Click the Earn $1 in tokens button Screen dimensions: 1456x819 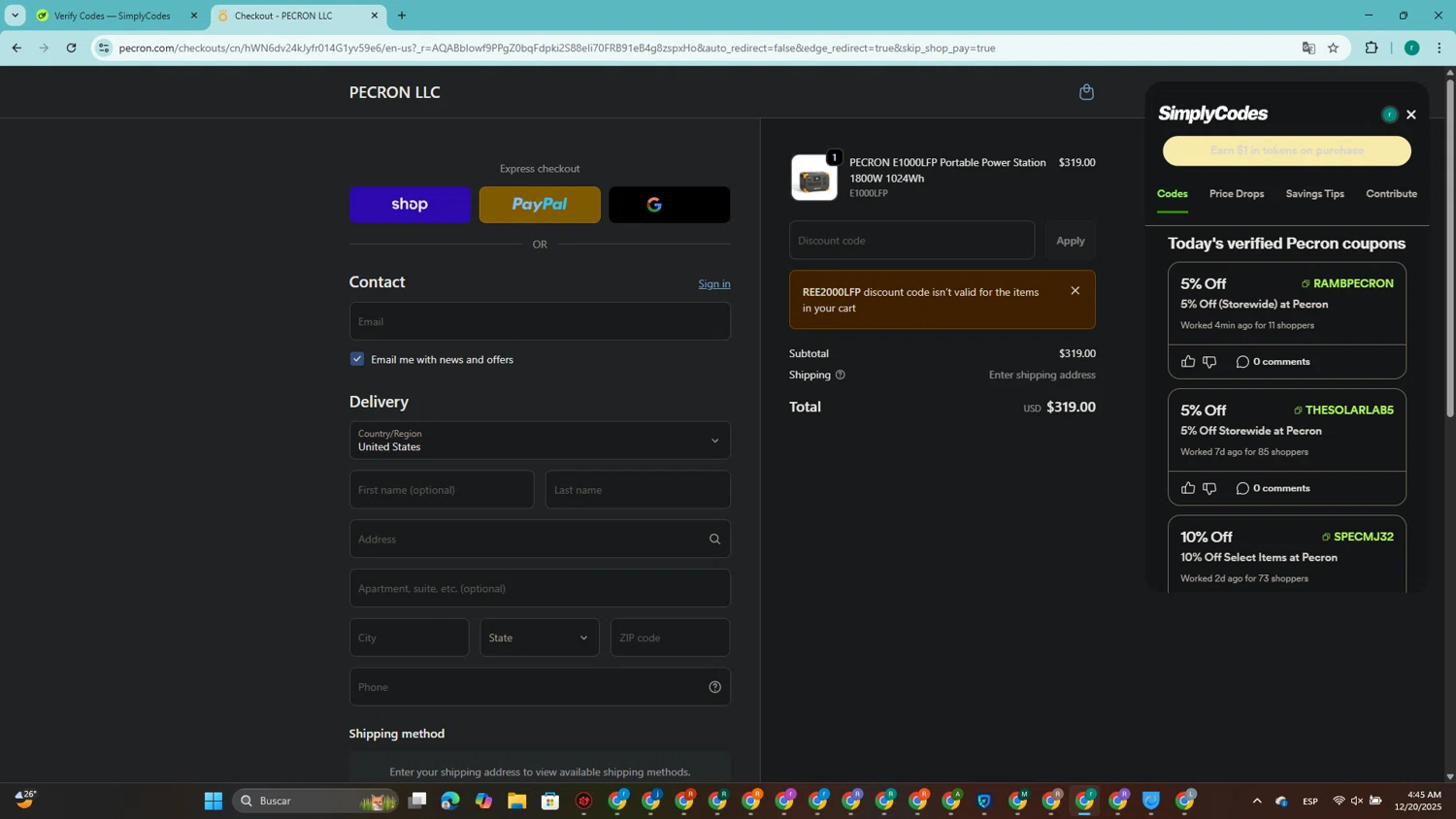tap(1287, 150)
